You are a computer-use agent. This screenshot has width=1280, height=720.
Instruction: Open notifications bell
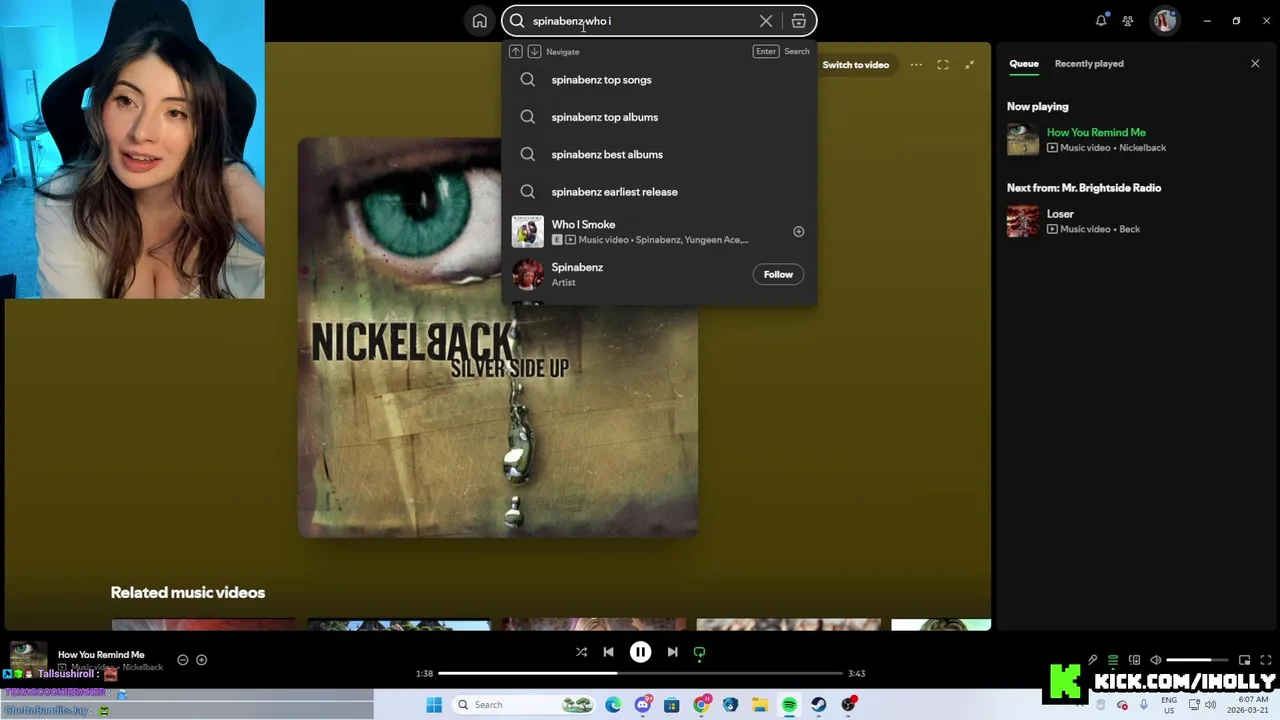click(x=1101, y=21)
